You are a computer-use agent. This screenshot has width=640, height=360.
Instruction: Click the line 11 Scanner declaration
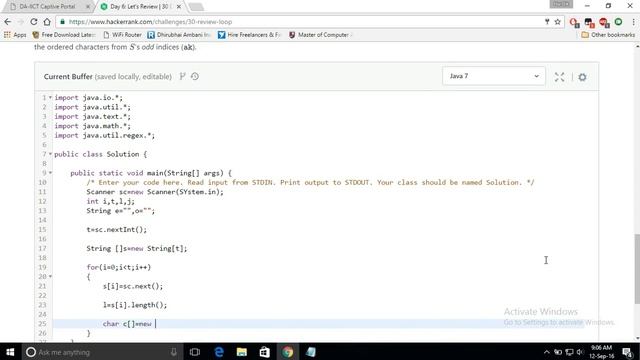click(155, 192)
